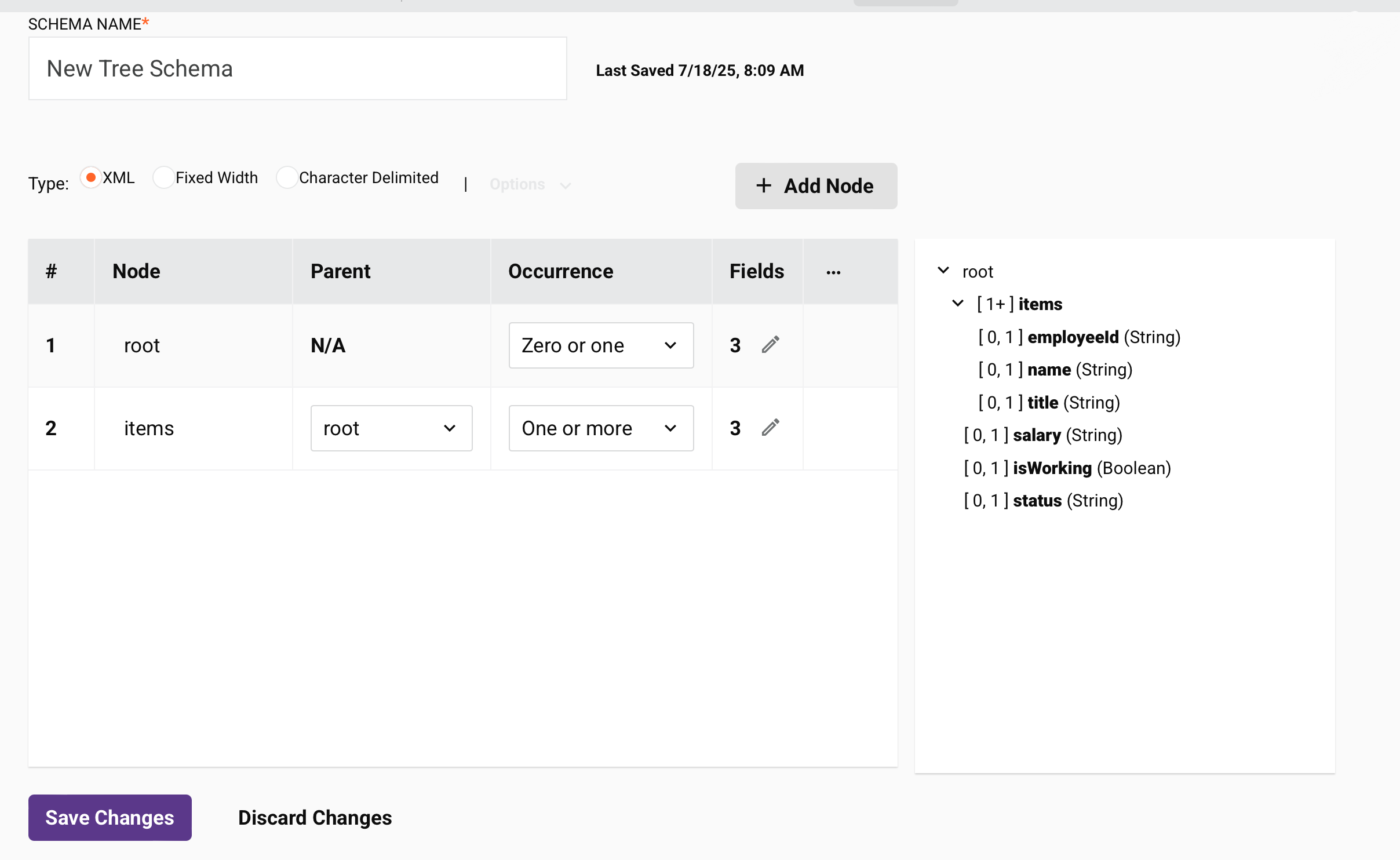Open Parent dropdown for items node
1400x860 pixels.
[x=391, y=428]
